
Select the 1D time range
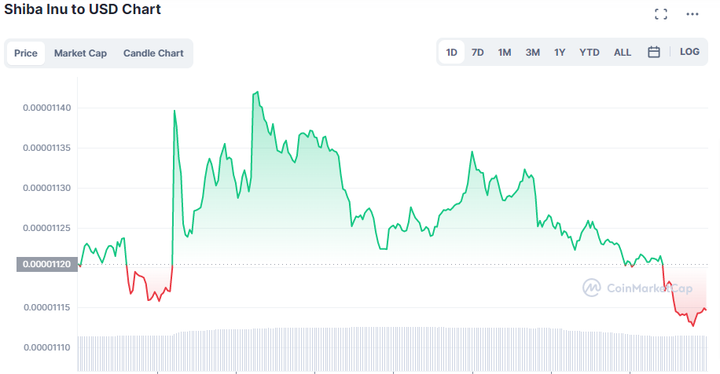pos(451,52)
